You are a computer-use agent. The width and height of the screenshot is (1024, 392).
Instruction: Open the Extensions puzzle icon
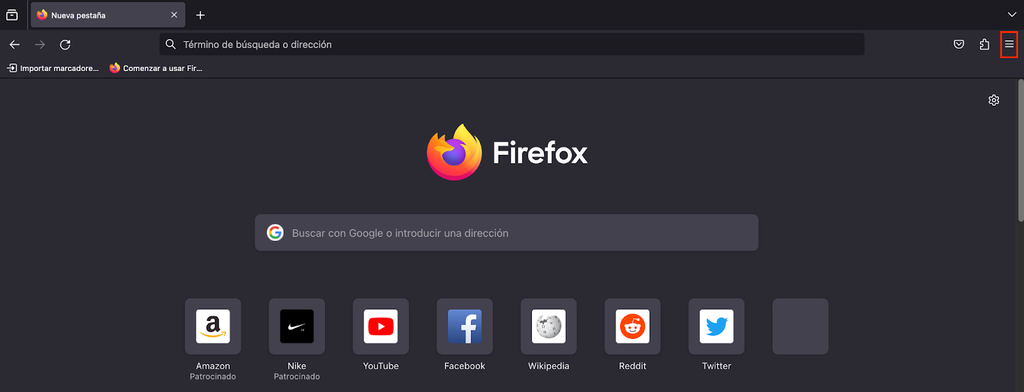984,44
